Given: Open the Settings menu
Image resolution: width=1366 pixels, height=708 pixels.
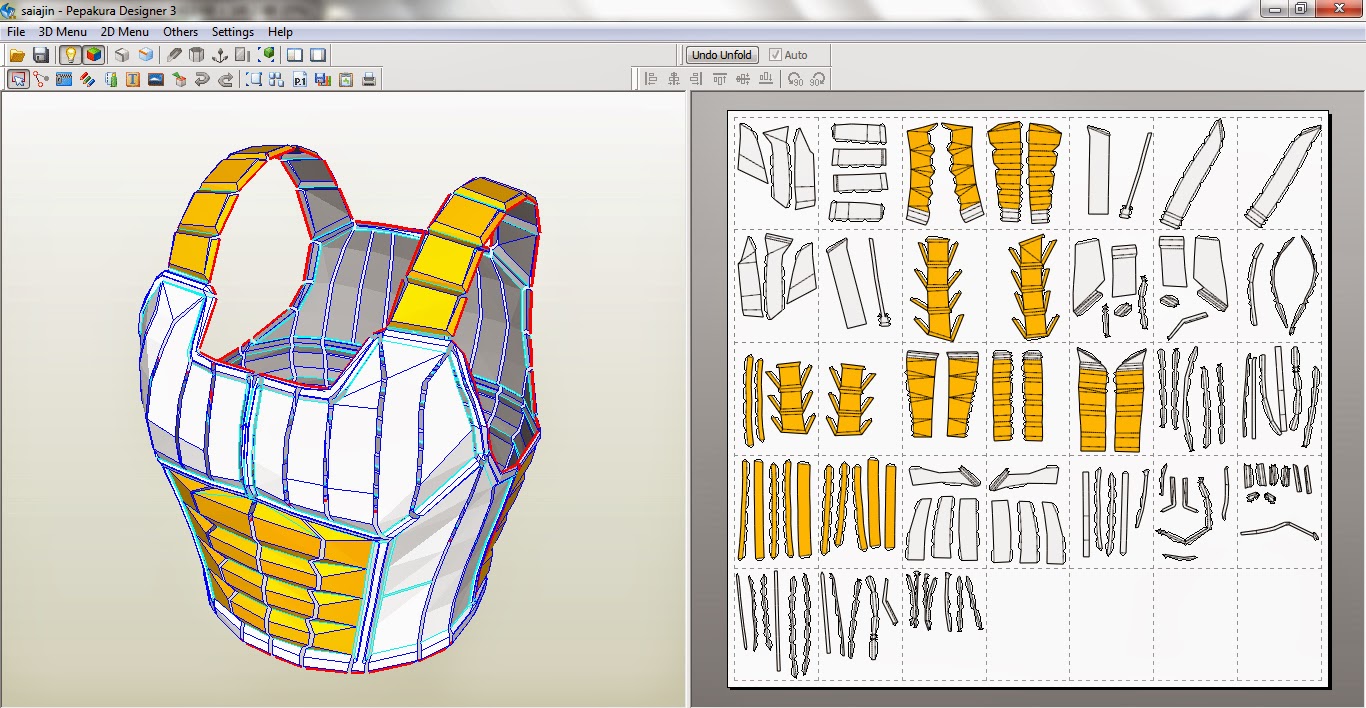Looking at the screenshot, I should (x=232, y=31).
